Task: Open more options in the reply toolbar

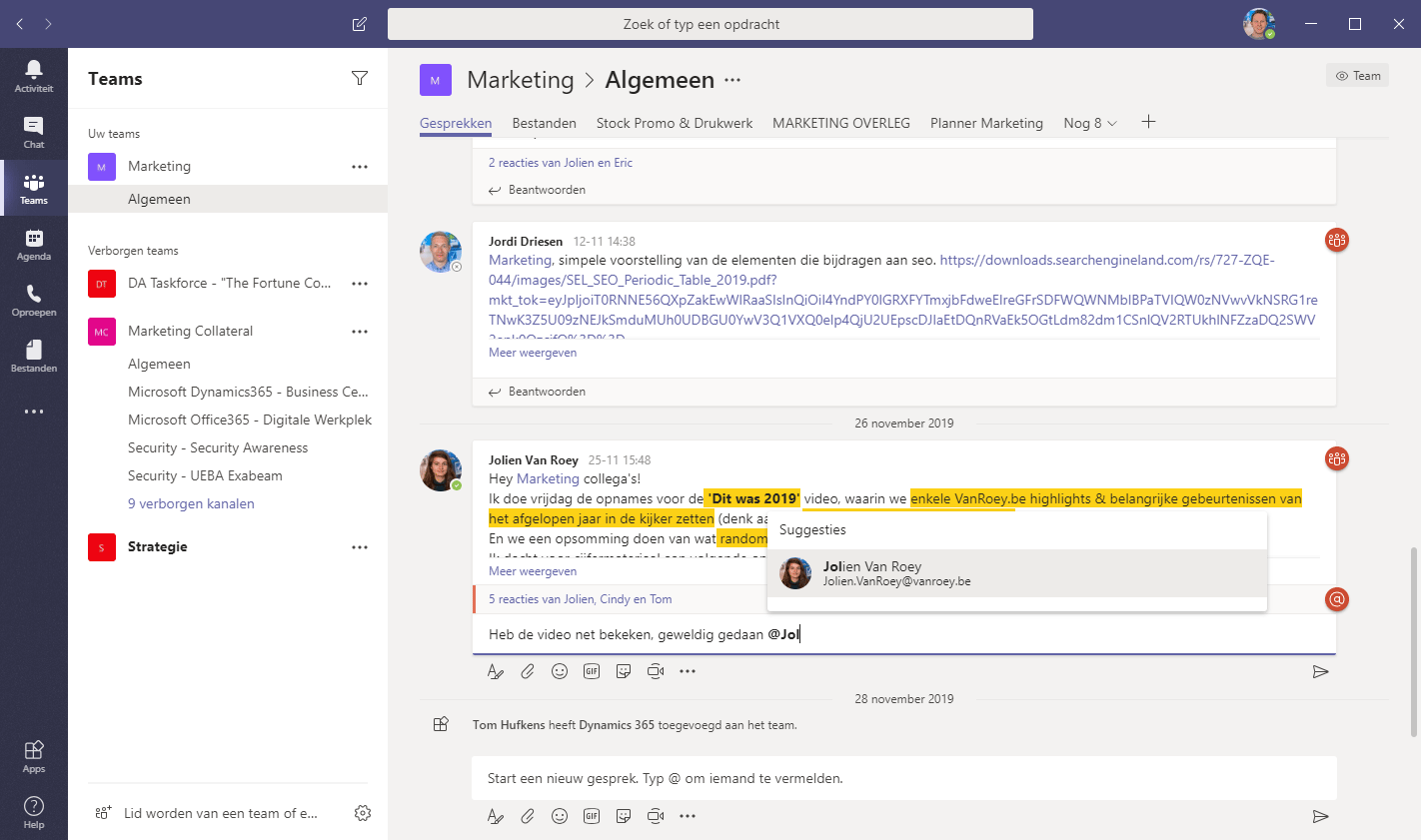Action: (x=688, y=671)
